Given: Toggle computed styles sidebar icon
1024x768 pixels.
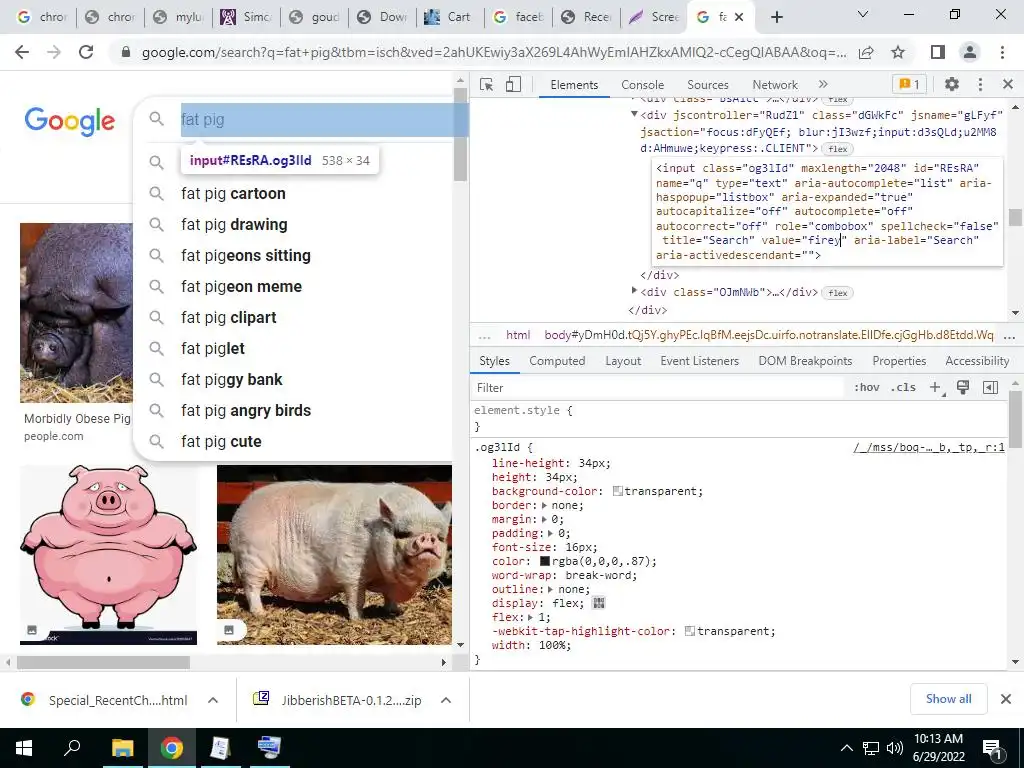Looking at the screenshot, I should tap(990, 387).
